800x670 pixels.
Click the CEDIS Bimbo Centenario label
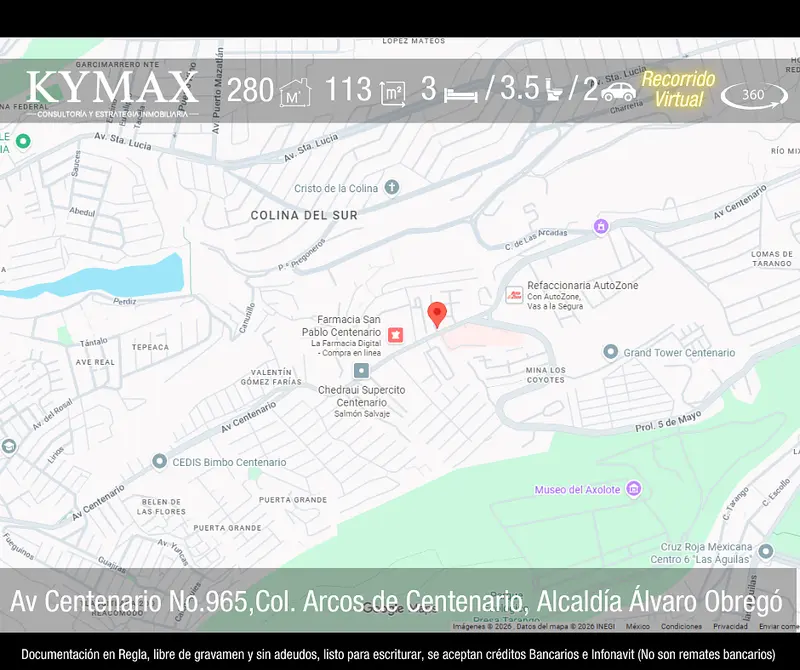click(x=229, y=462)
